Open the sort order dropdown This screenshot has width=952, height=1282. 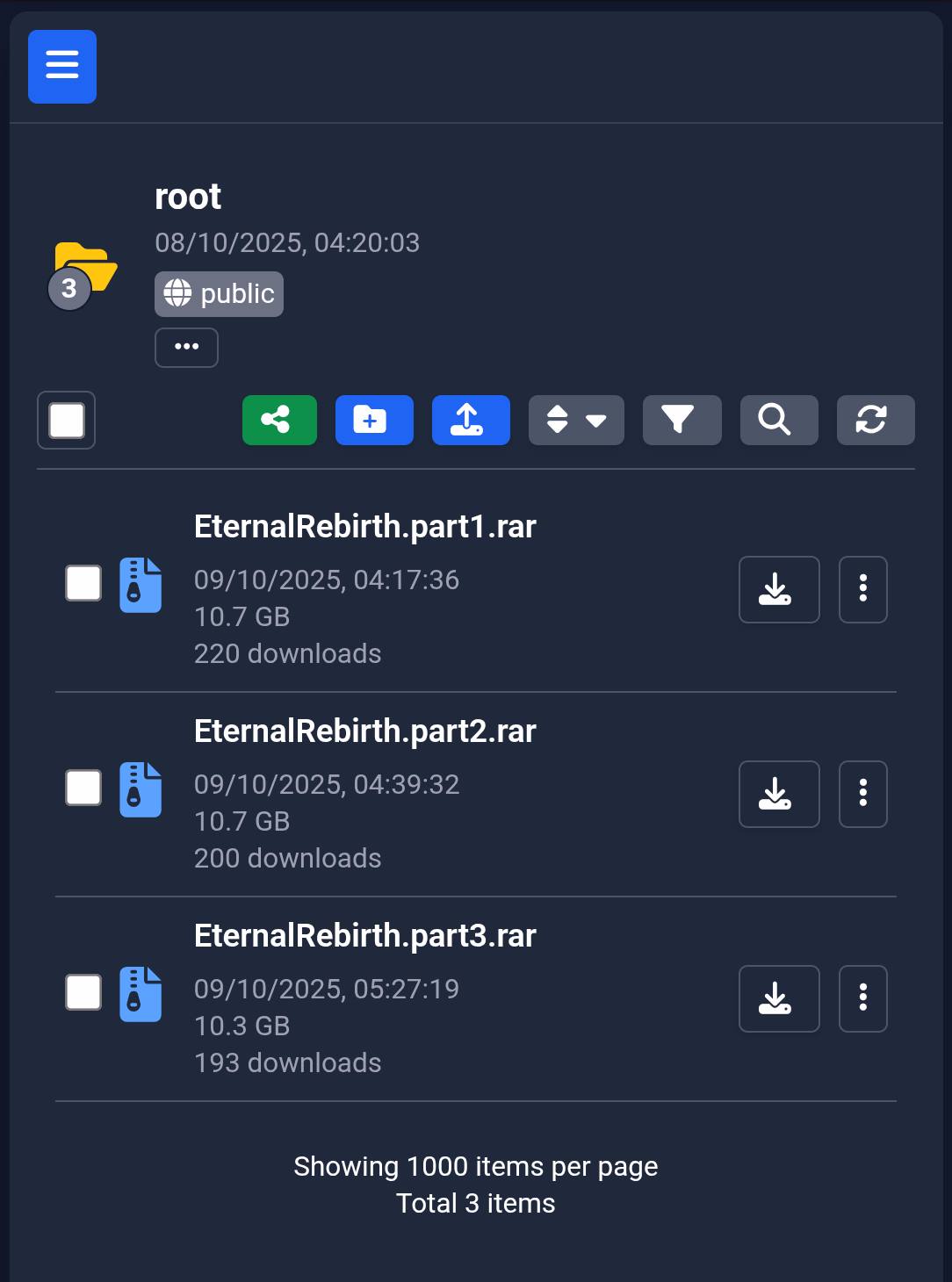tap(576, 420)
